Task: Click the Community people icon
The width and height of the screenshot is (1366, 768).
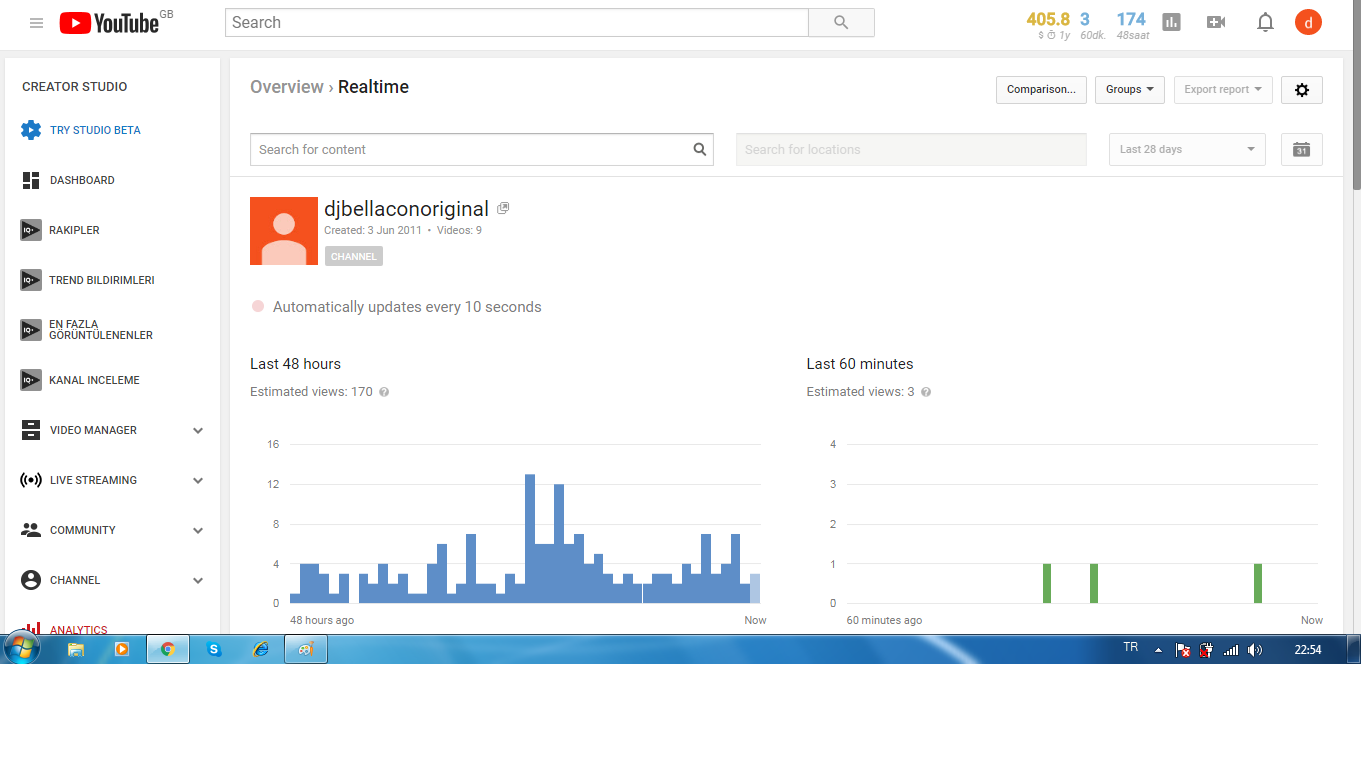Action: pyautogui.click(x=31, y=530)
